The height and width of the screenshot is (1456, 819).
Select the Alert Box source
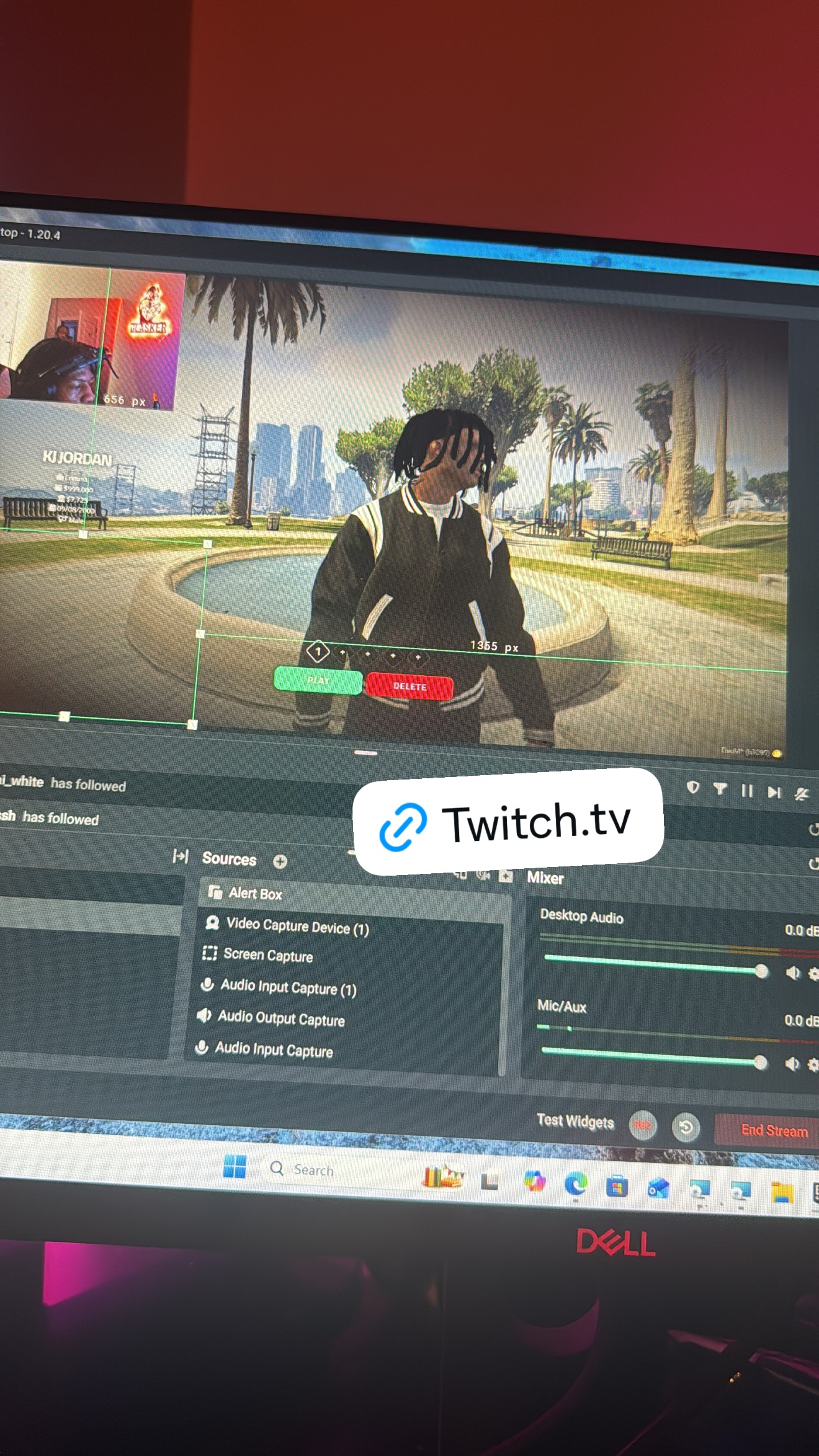pos(255,894)
